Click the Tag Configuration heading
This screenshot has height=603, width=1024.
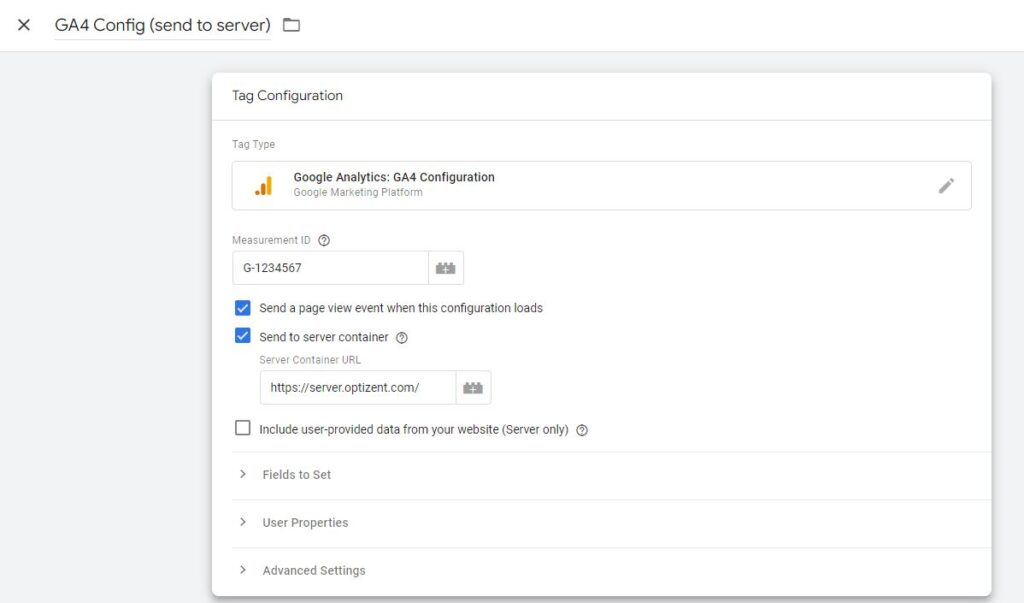287,96
